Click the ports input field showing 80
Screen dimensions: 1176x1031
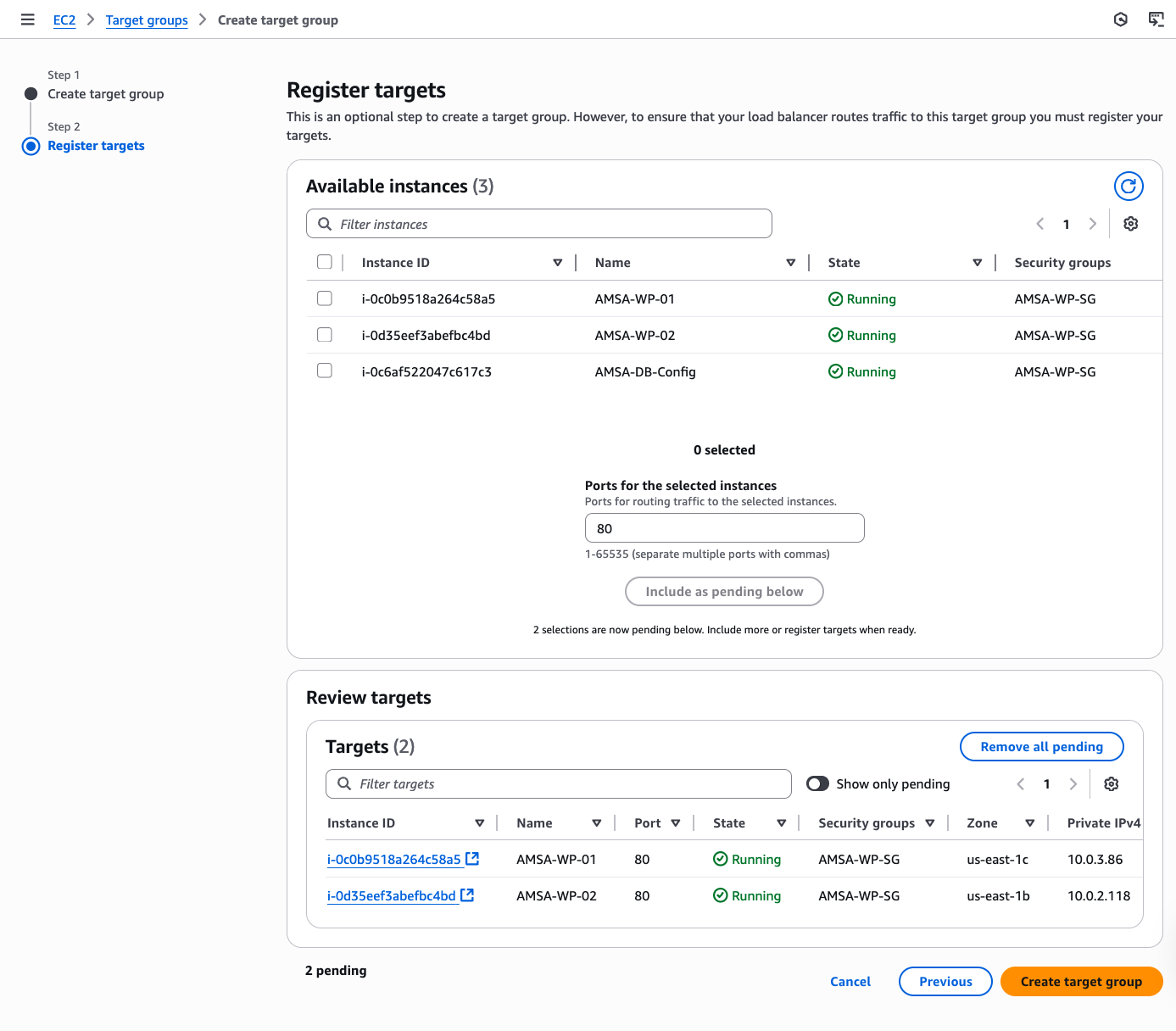(724, 528)
